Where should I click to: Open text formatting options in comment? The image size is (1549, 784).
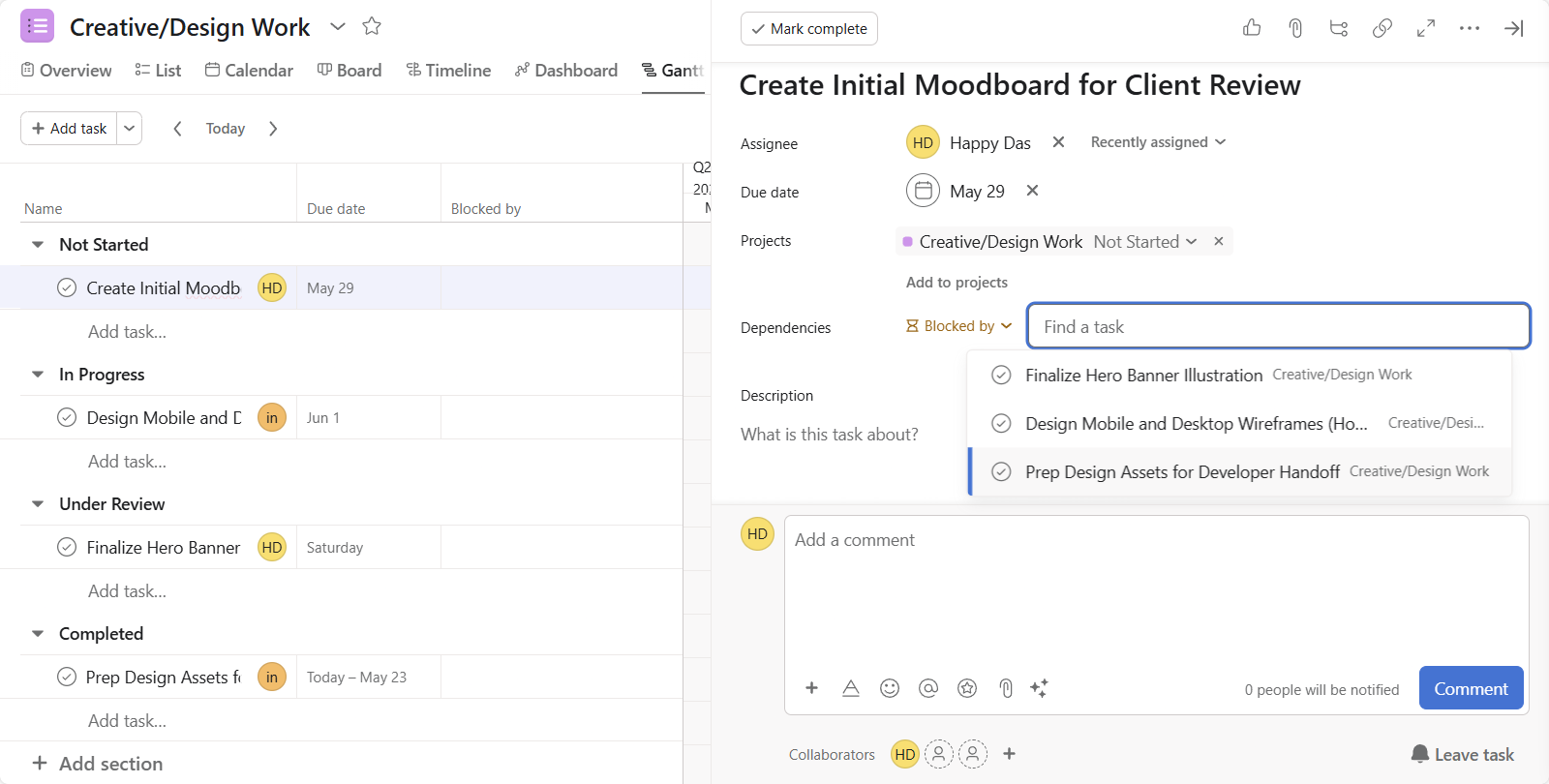(x=851, y=688)
